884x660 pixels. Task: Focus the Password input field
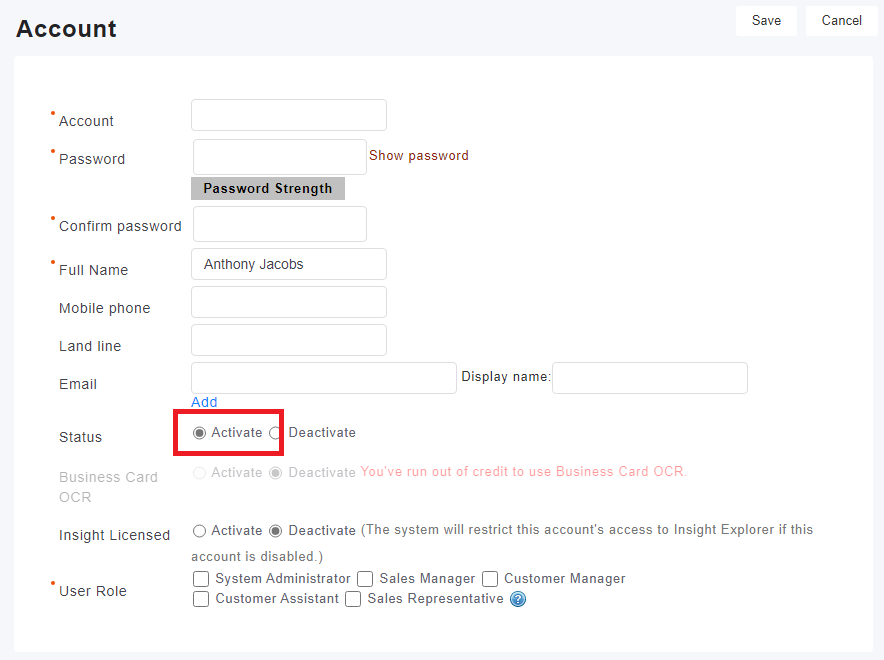tap(280, 157)
